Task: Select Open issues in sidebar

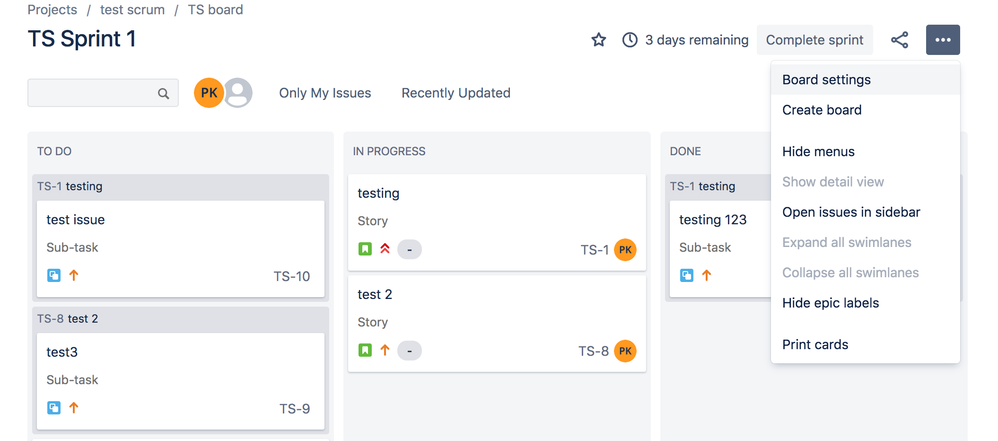Action: coord(865,213)
